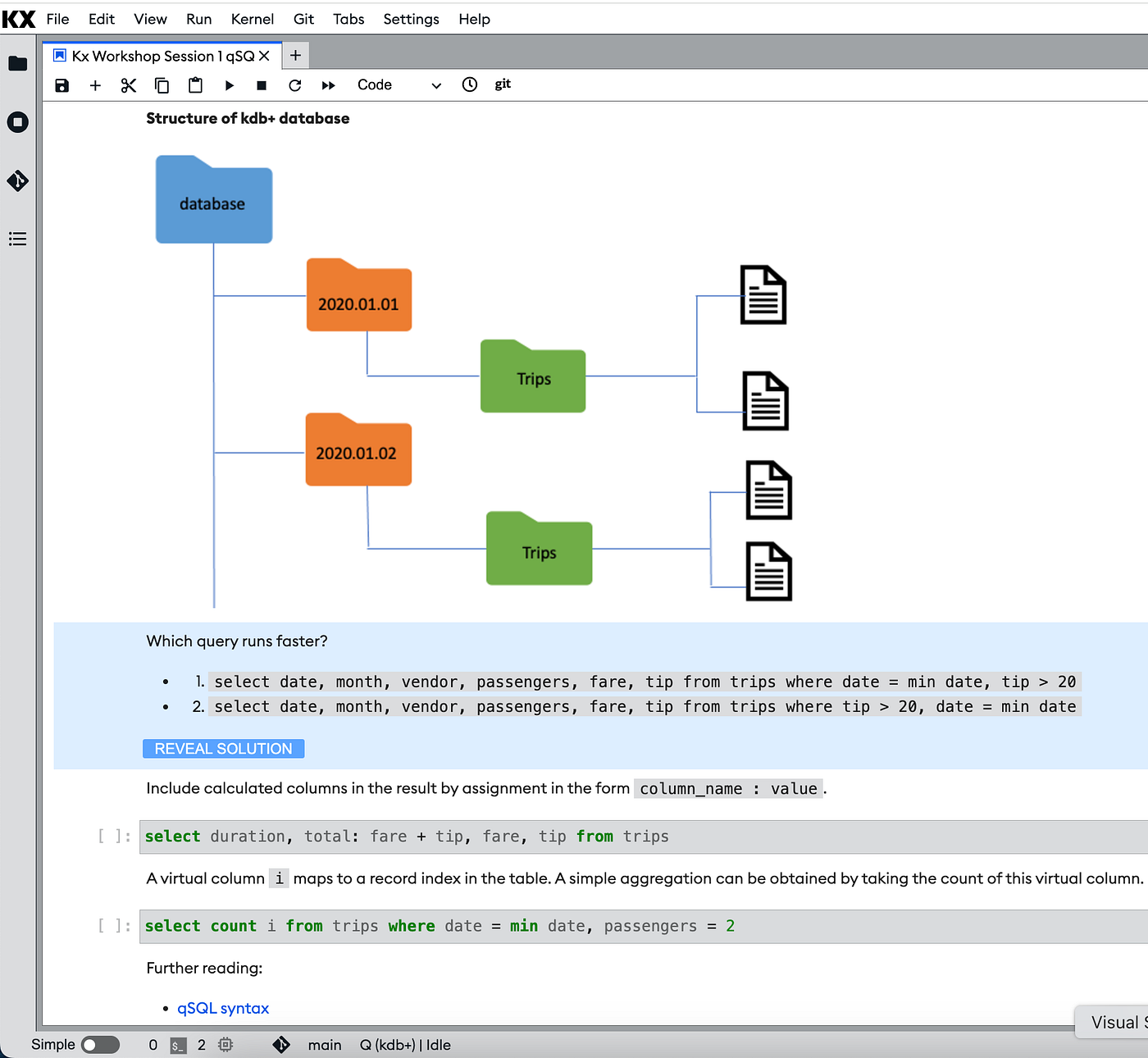
Task: Cut selected cell with scissors icon
Action: [x=129, y=85]
